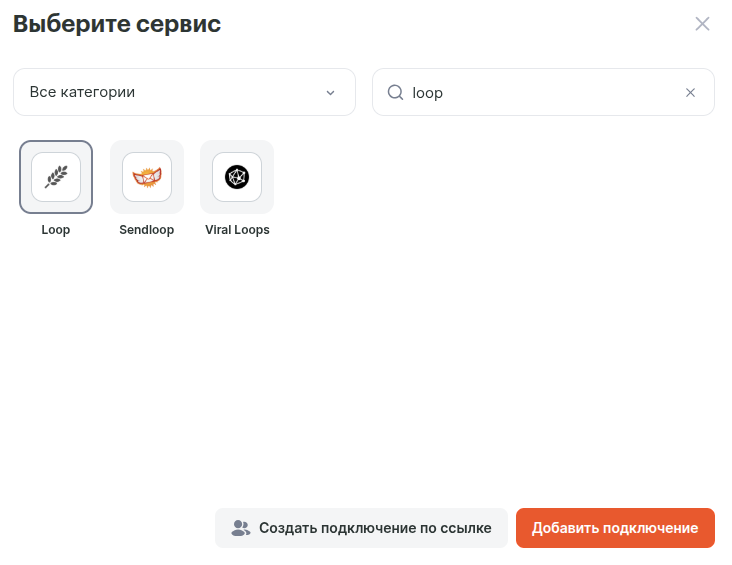
Task: Click the "Sendloop" service name label
Action: [147, 230]
